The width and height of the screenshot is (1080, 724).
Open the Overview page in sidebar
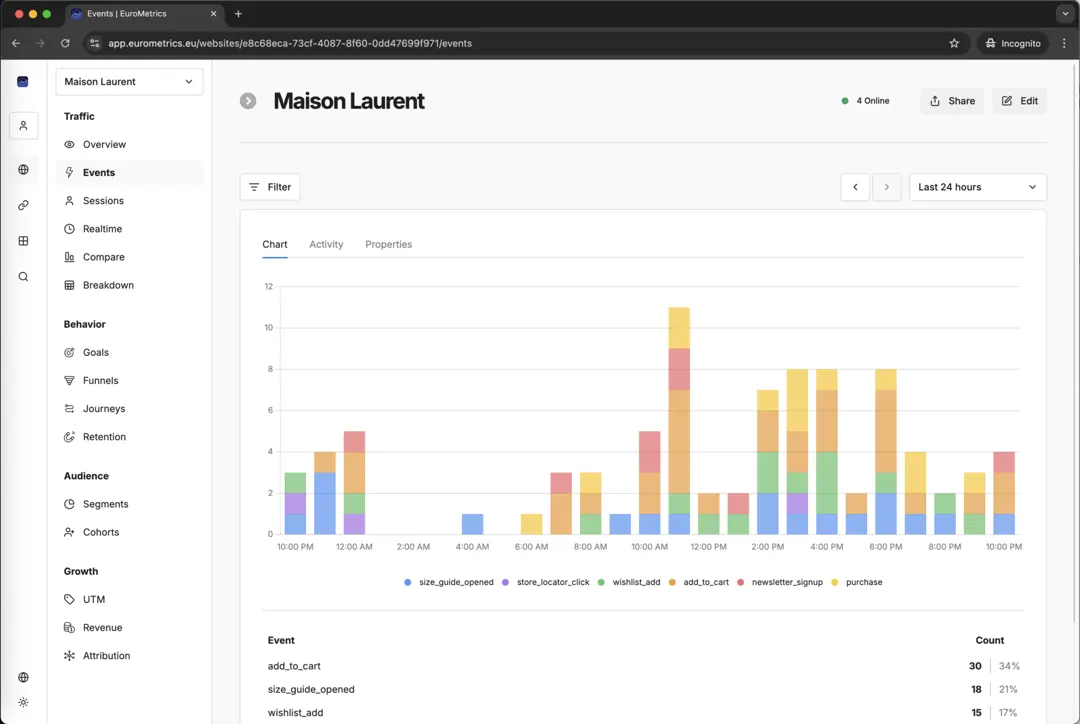point(129,145)
